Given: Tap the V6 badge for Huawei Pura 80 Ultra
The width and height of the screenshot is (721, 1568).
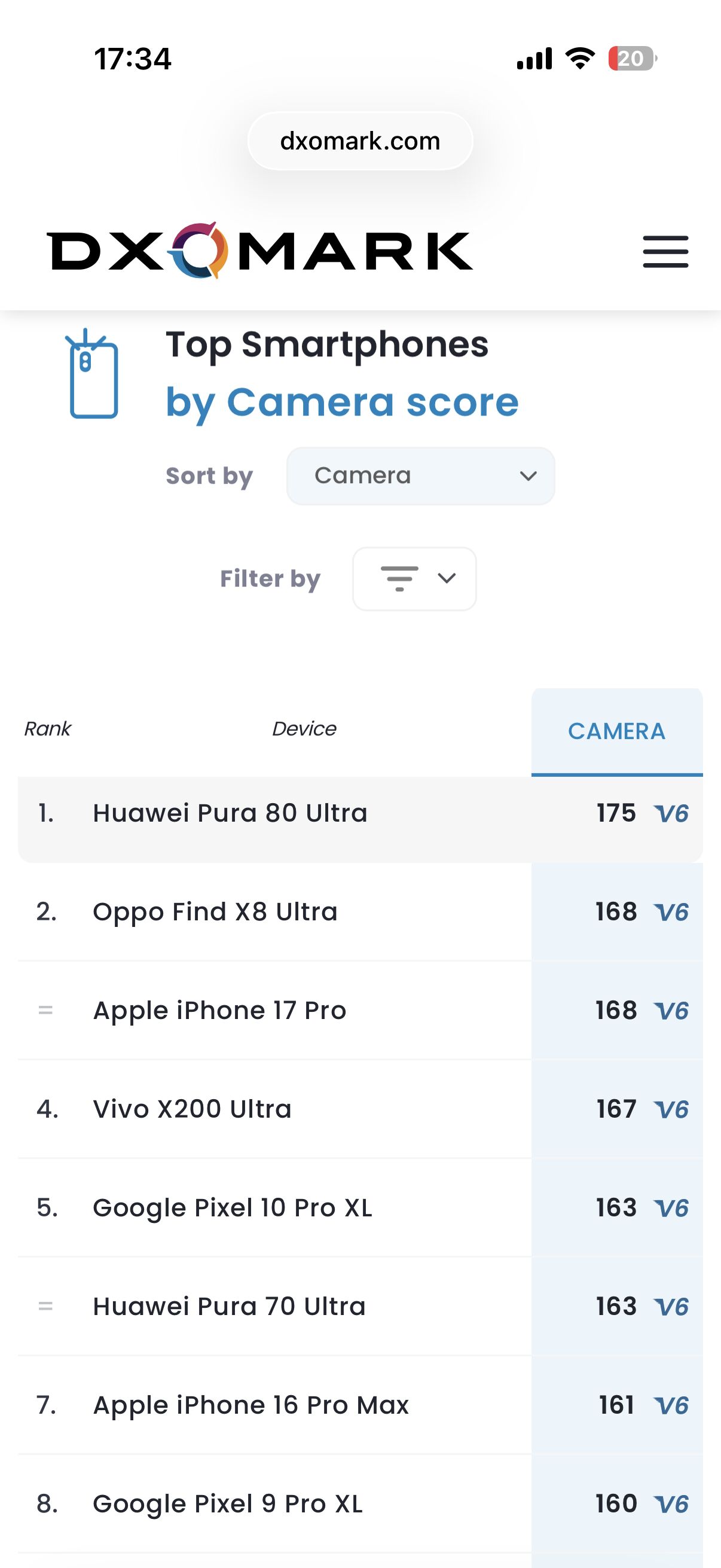Looking at the screenshot, I should [672, 814].
